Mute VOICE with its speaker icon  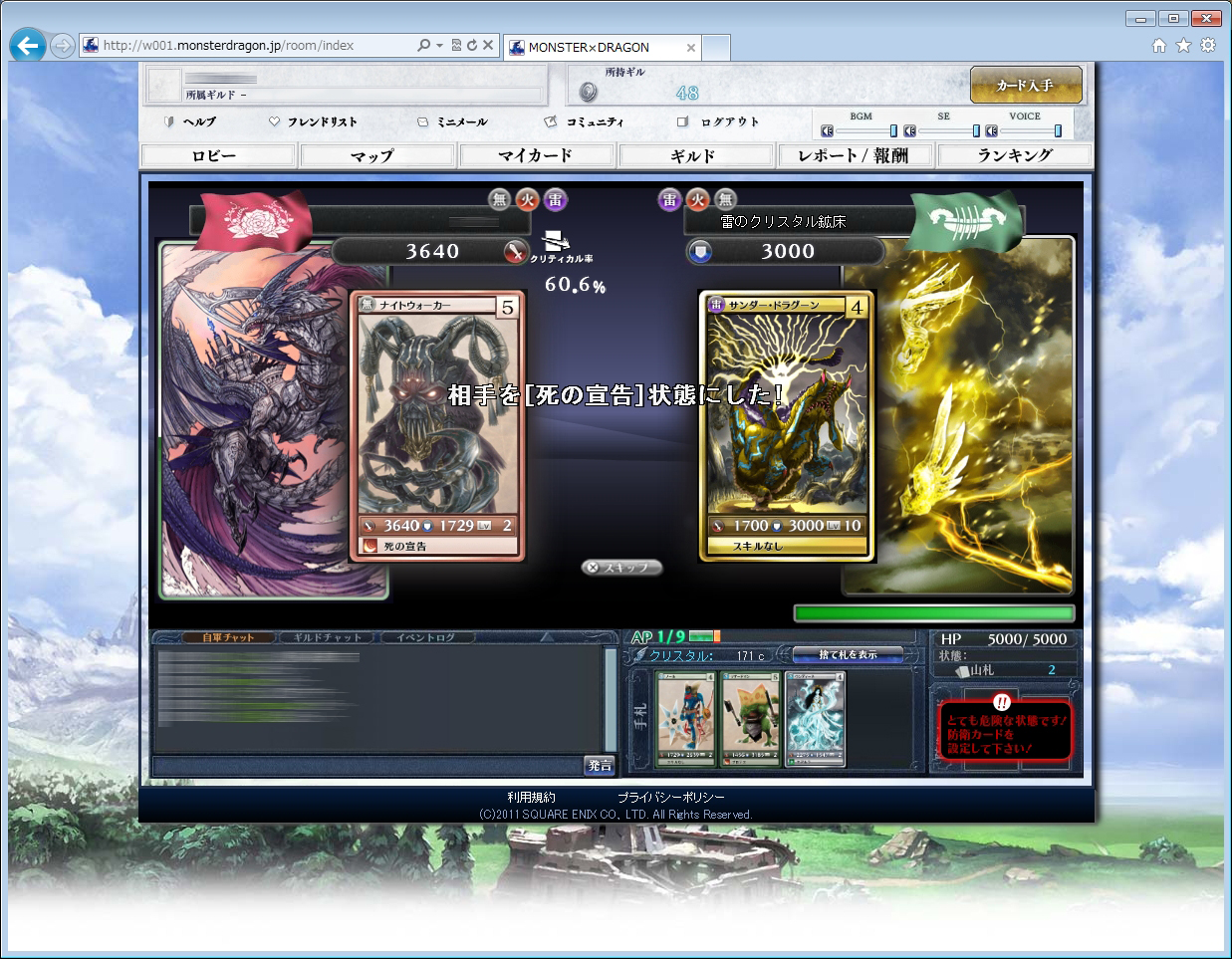click(992, 130)
